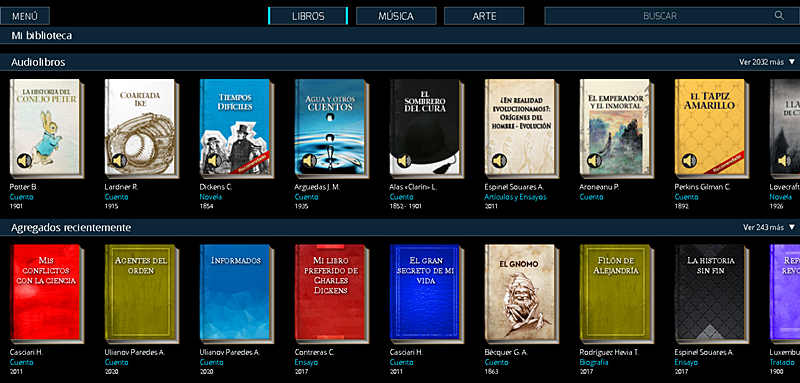800x383 pixels.
Task: Open Mis conflictos con la ciencia cover
Action: pos(46,293)
